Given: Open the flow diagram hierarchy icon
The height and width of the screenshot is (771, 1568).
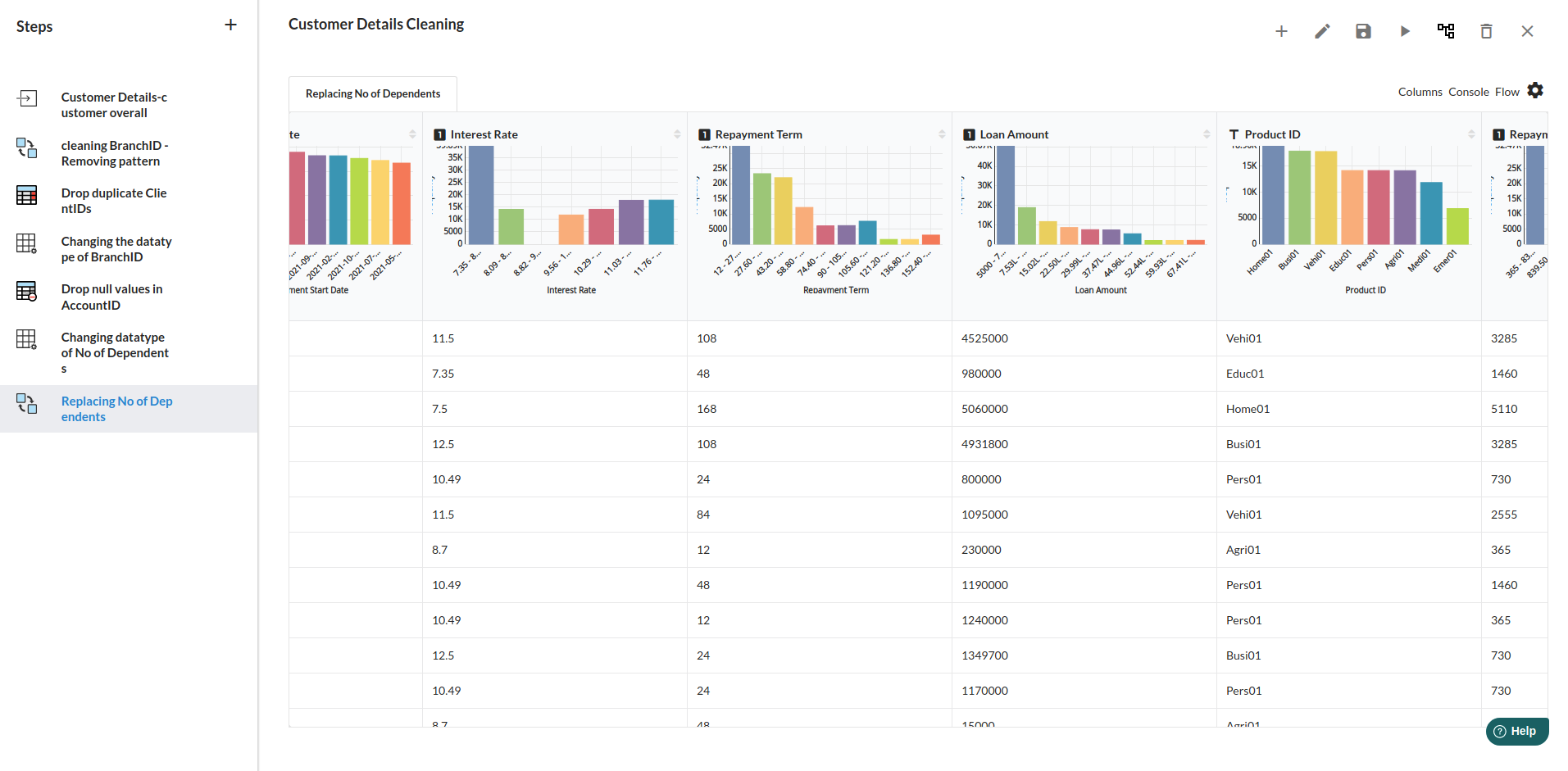Looking at the screenshot, I should click(x=1446, y=31).
